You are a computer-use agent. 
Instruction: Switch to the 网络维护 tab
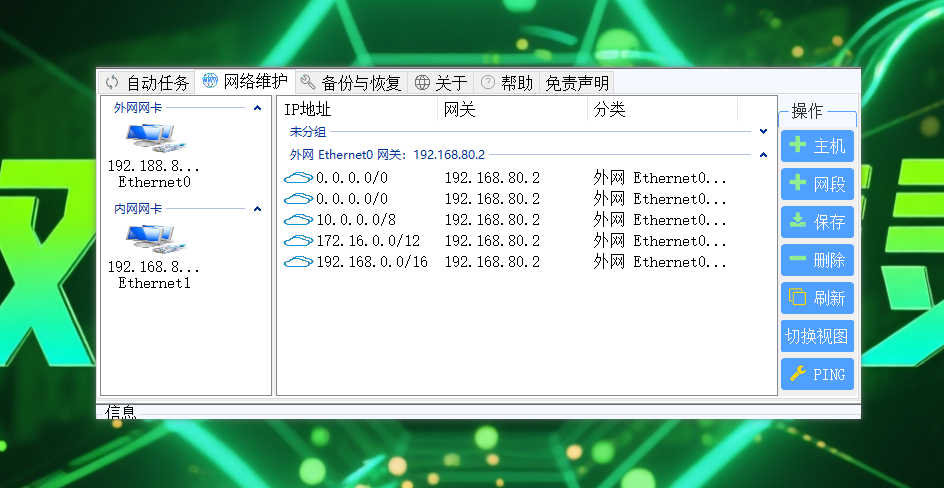(245, 81)
